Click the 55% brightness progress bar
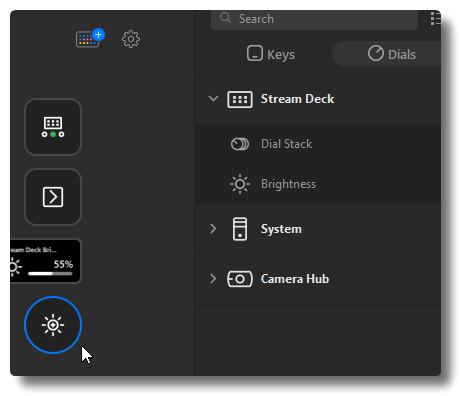The image size is (461, 396). click(x=50, y=274)
